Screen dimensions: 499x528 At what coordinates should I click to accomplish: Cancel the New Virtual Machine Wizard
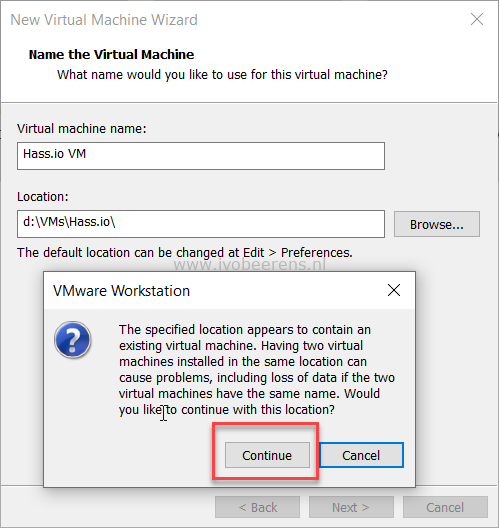click(x=445, y=507)
